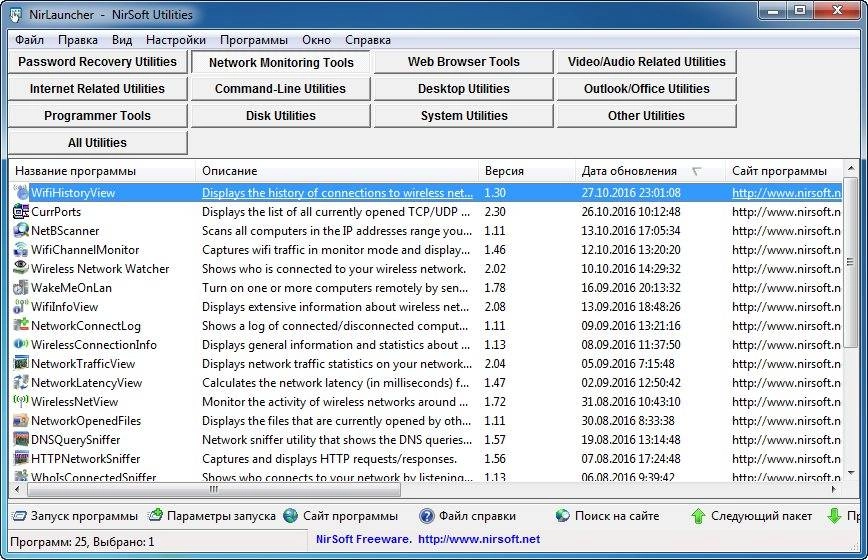
Task: Switch to Internet Related Utilities tab
Action: pos(98,89)
